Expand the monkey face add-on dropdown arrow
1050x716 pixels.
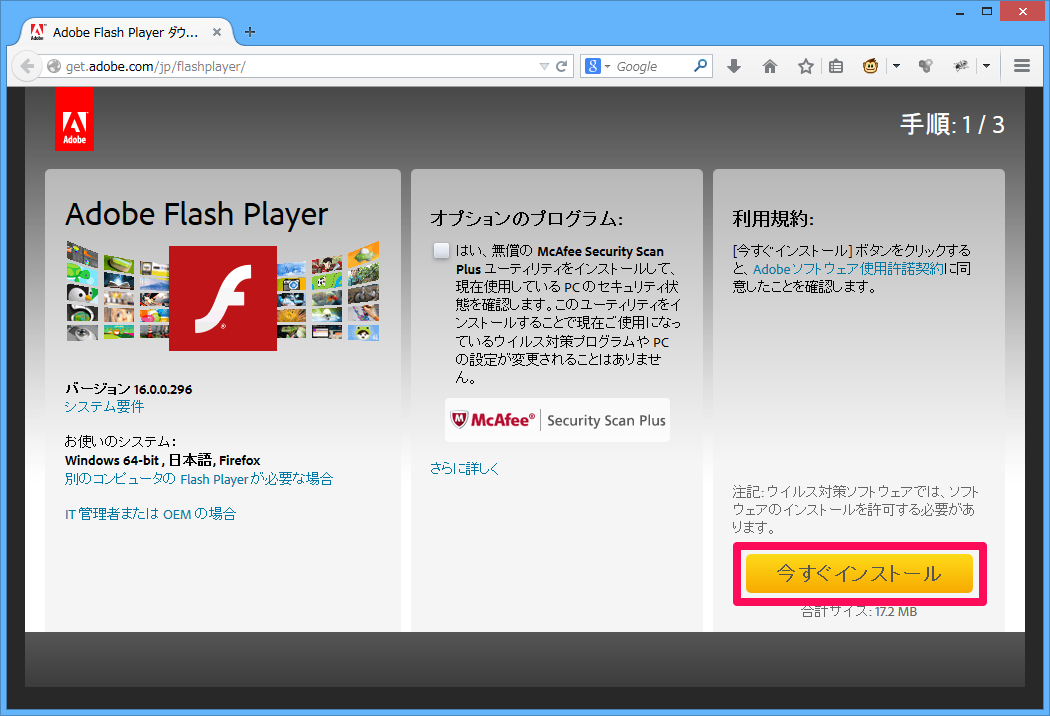tap(896, 66)
